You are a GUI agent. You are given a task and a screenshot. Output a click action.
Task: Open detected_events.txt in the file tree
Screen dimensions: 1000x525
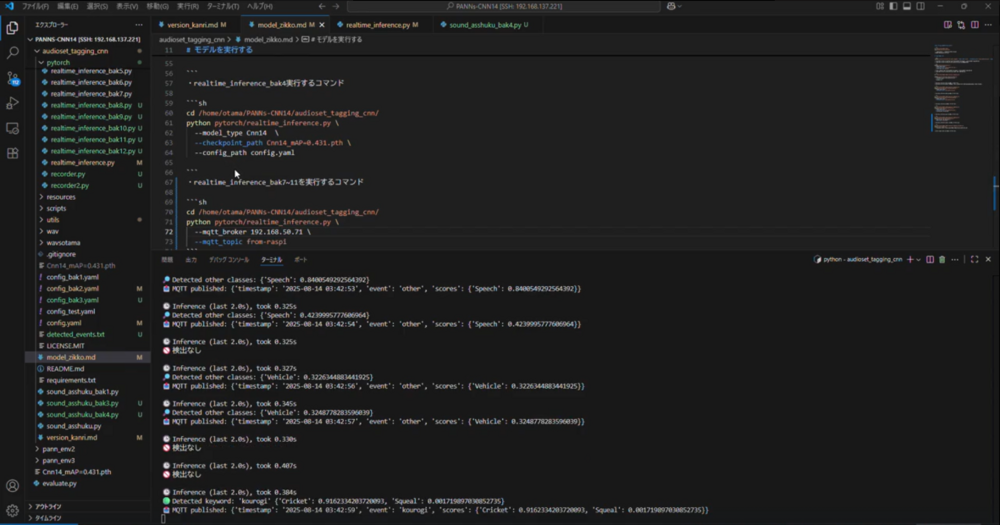point(75,335)
